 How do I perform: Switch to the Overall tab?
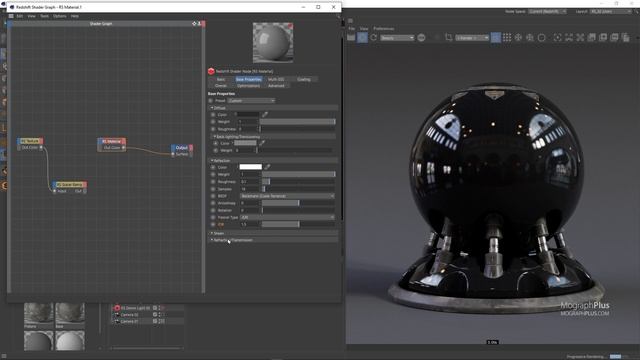pyautogui.click(x=221, y=86)
